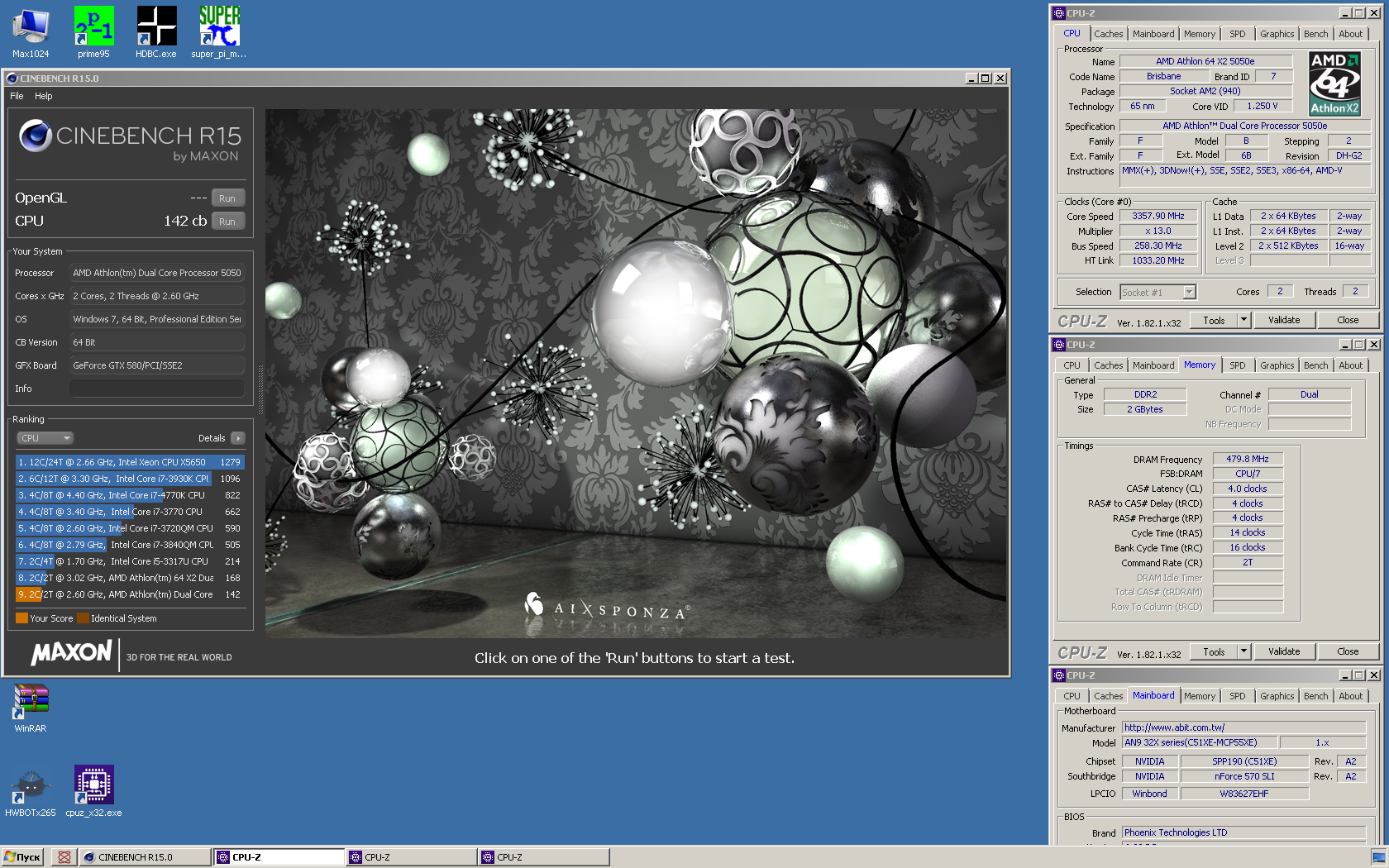Click the Processor field in Cinebench
Viewport: 1389px width, 868px height.
click(157, 273)
